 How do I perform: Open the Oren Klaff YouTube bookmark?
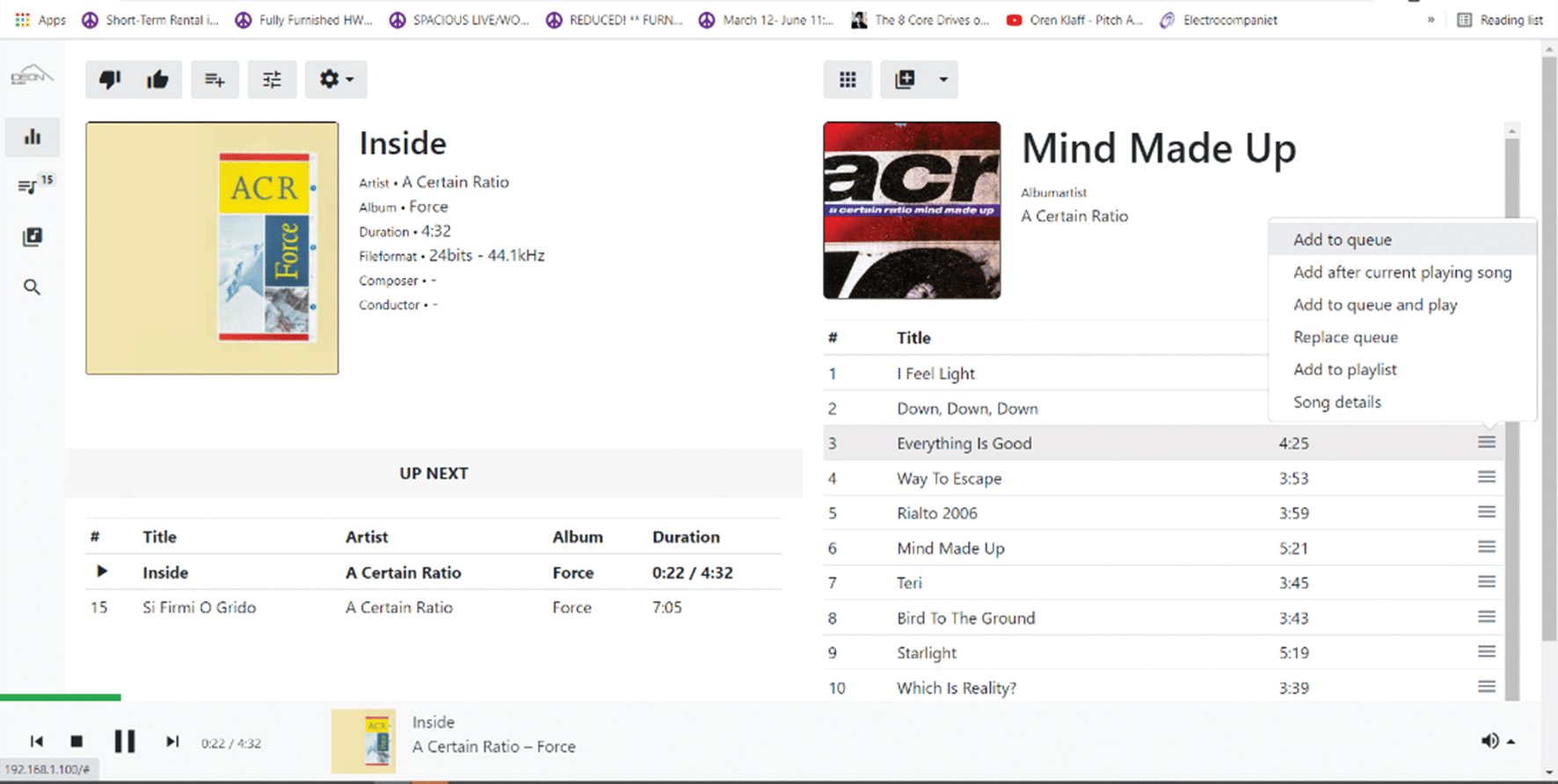(x=1074, y=19)
